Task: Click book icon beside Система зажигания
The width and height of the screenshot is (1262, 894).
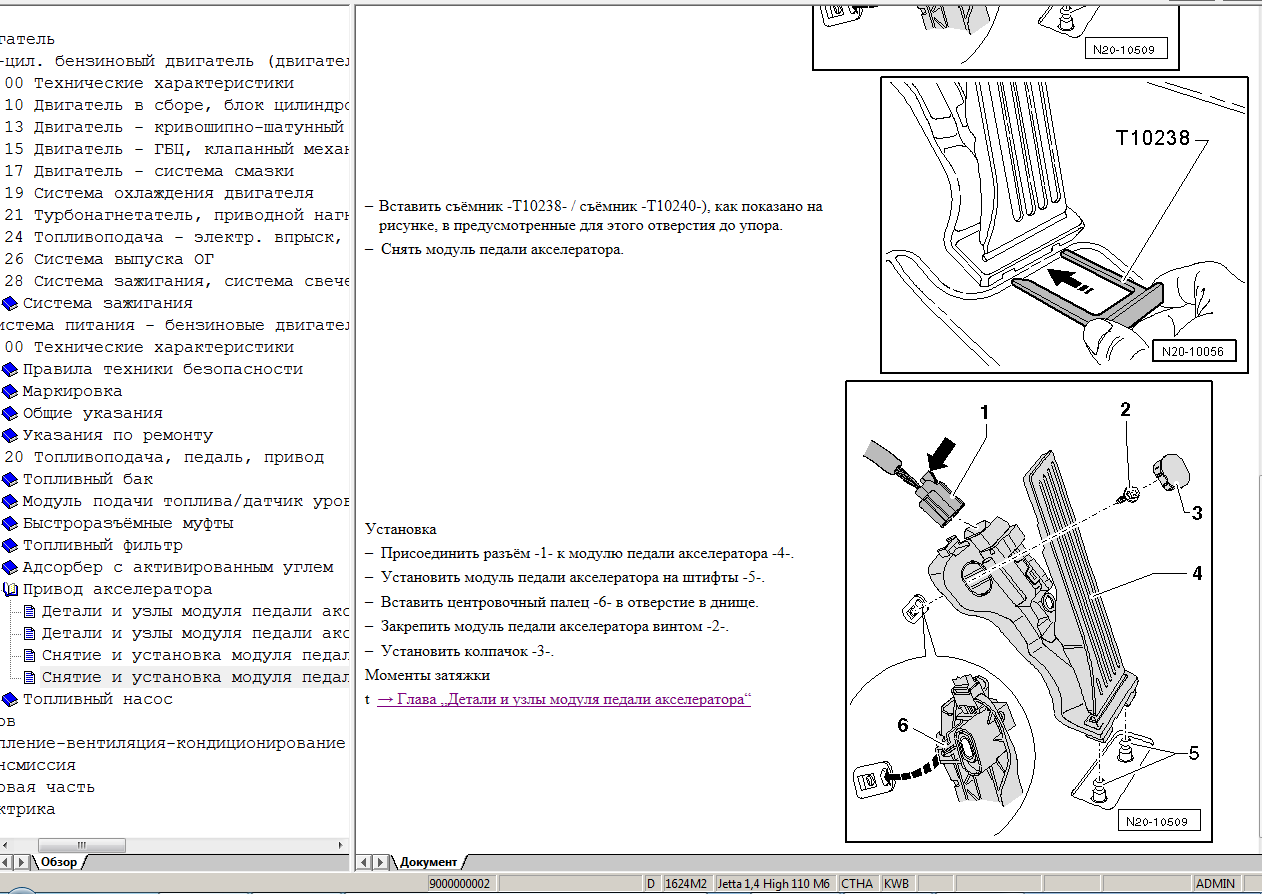Action: (10, 303)
